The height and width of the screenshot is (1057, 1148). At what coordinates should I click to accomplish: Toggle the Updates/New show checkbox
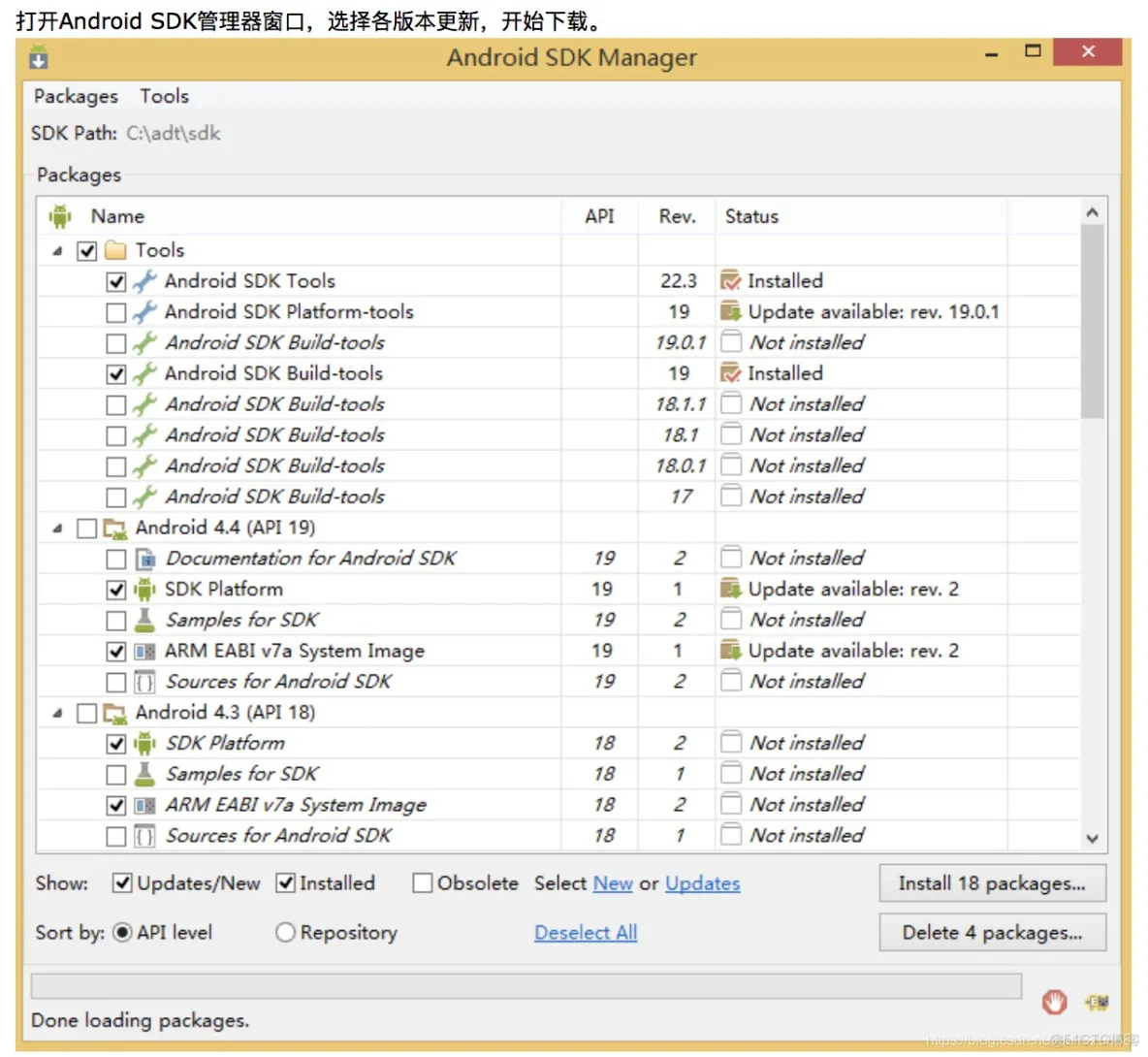pyautogui.click(x=122, y=883)
